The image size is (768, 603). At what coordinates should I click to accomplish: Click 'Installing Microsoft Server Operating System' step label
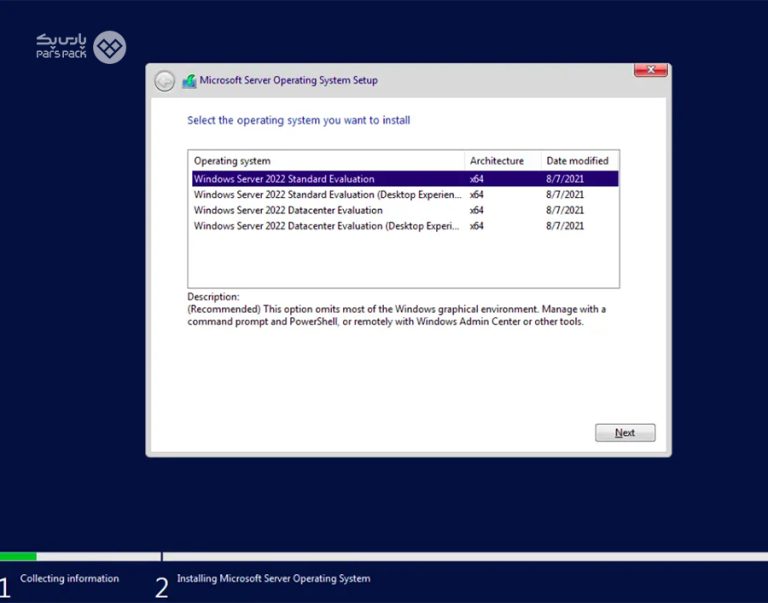pyautogui.click(x=273, y=579)
